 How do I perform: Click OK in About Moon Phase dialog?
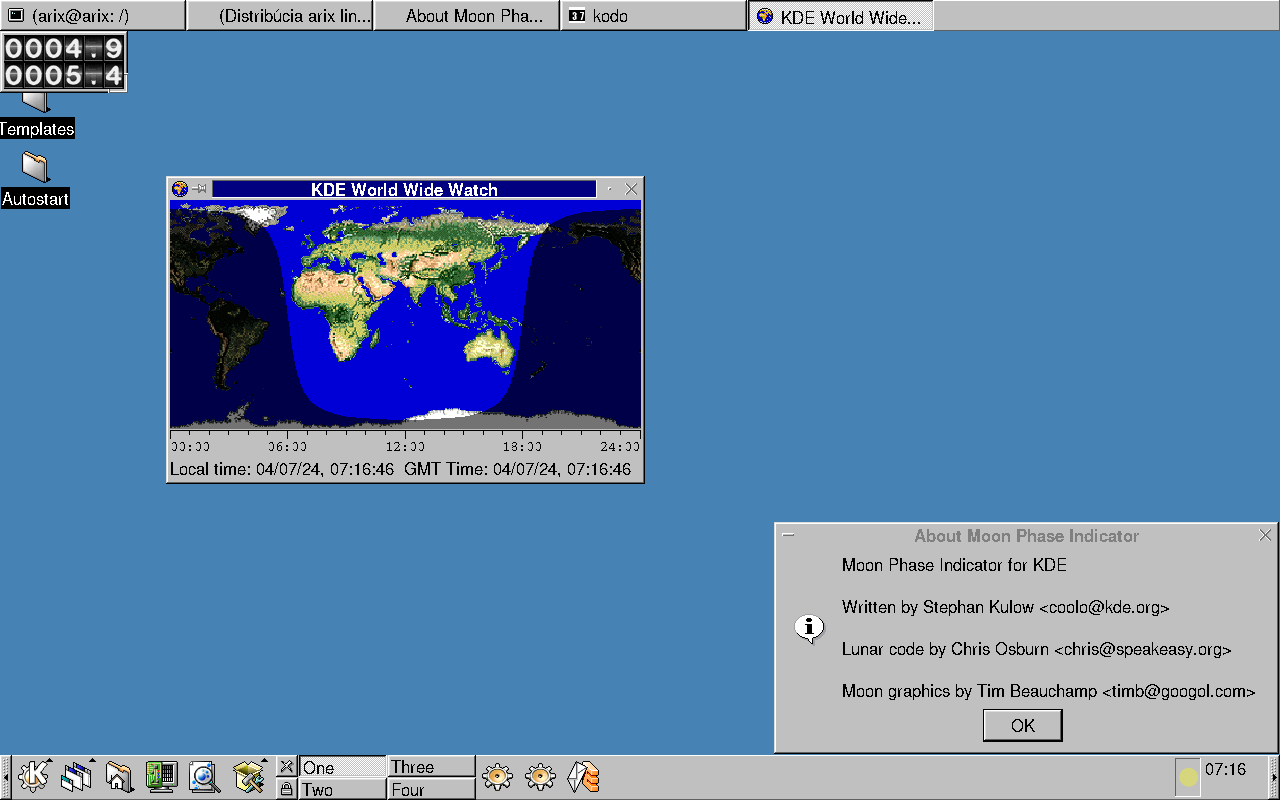[1022, 725]
